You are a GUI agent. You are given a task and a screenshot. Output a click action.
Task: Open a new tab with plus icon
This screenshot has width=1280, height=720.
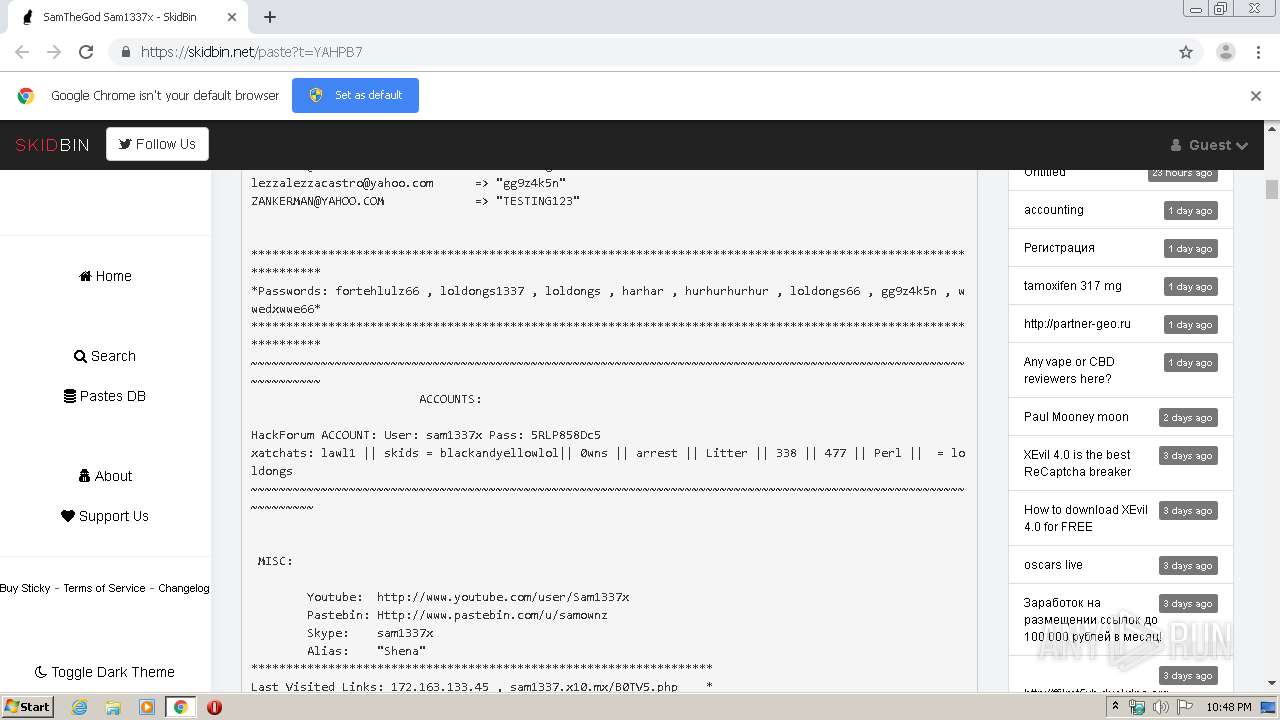coord(270,17)
